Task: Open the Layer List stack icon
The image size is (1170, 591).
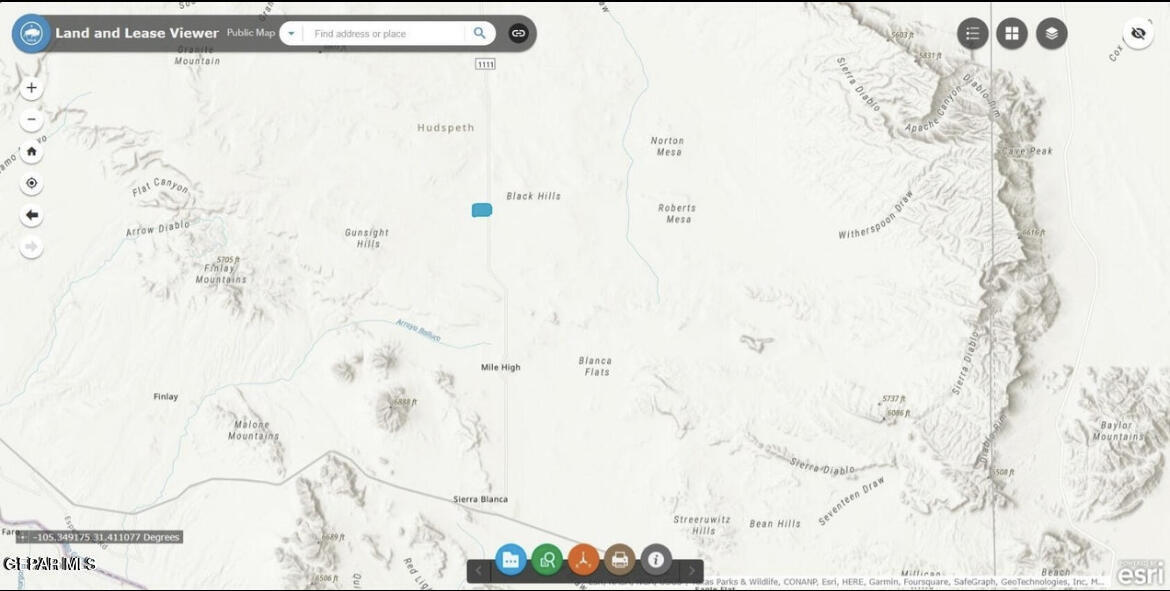Action: click(1051, 33)
